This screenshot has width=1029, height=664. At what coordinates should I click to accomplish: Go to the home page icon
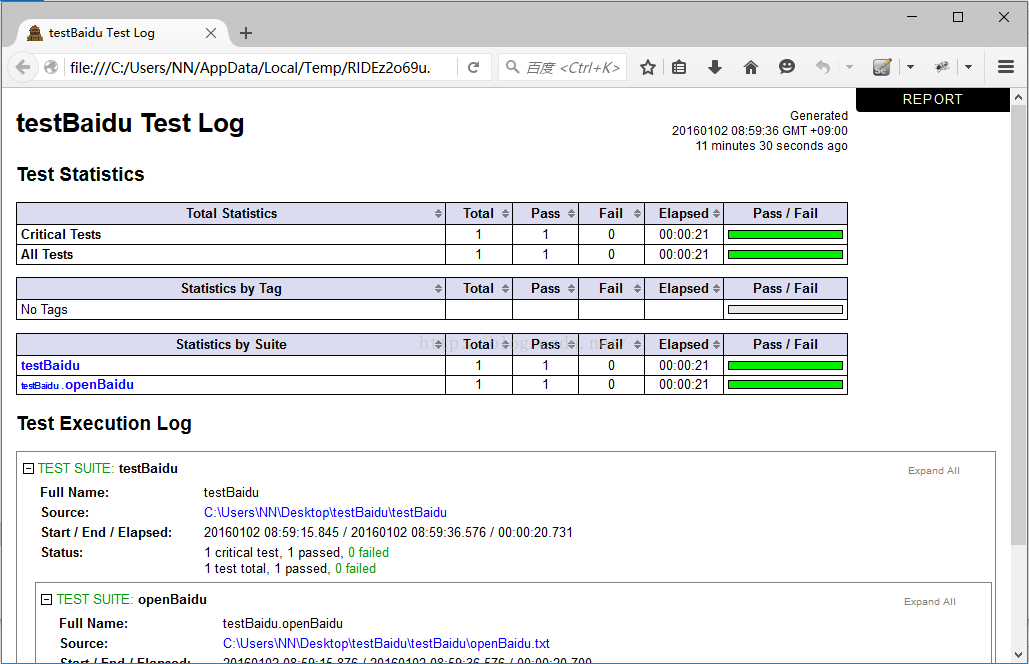coord(751,67)
